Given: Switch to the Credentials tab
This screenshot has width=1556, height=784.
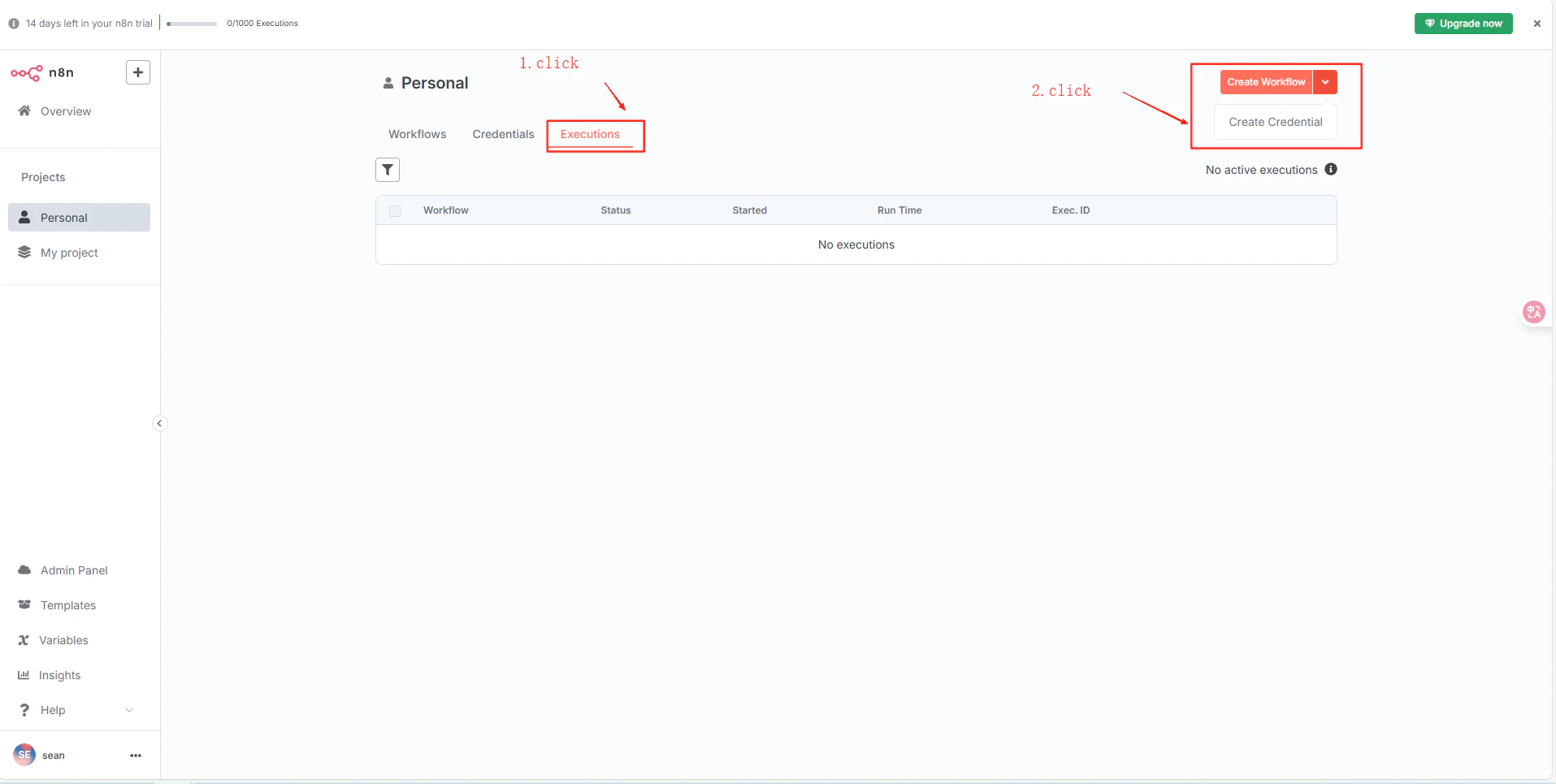Looking at the screenshot, I should (x=502, y=133).
